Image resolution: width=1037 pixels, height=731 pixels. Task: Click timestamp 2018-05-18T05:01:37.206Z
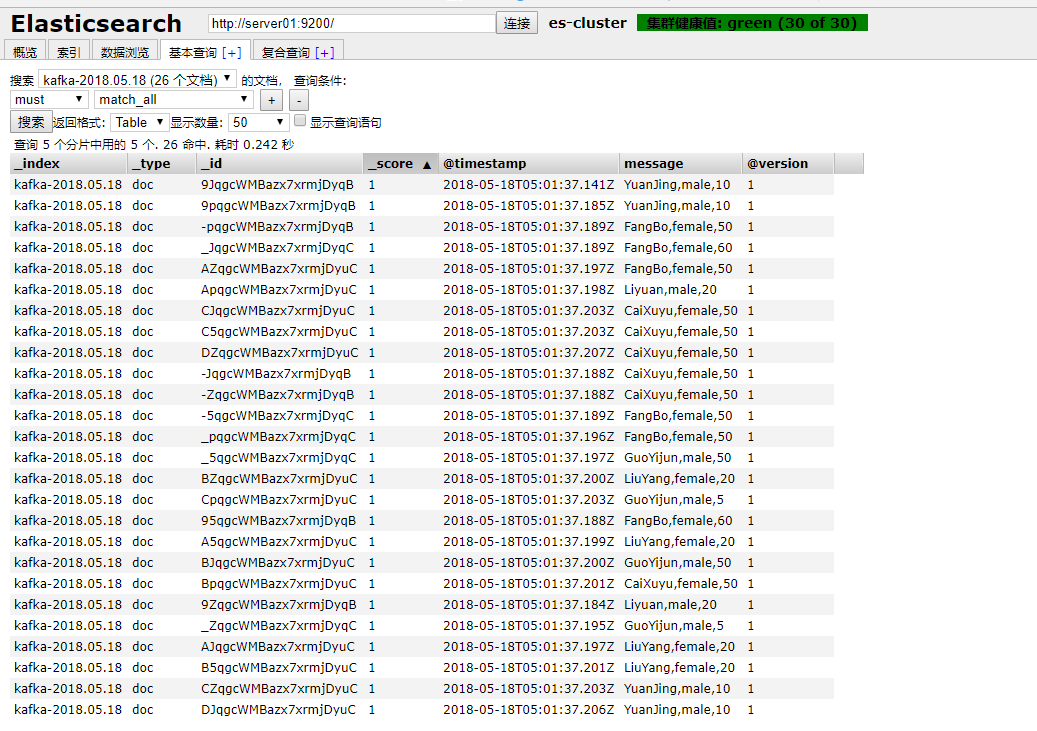(x=528, y=710)
